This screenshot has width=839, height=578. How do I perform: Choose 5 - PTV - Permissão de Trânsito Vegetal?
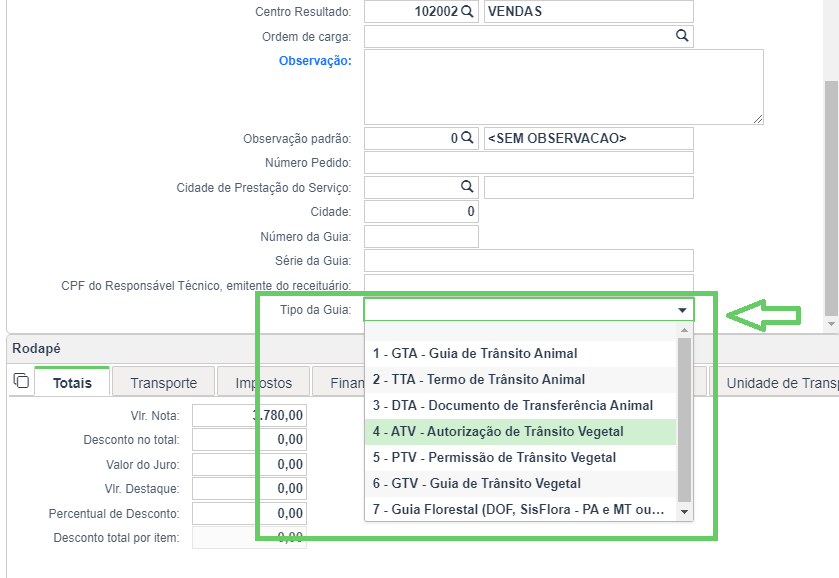pyautogui.click(x=521, y=458)
